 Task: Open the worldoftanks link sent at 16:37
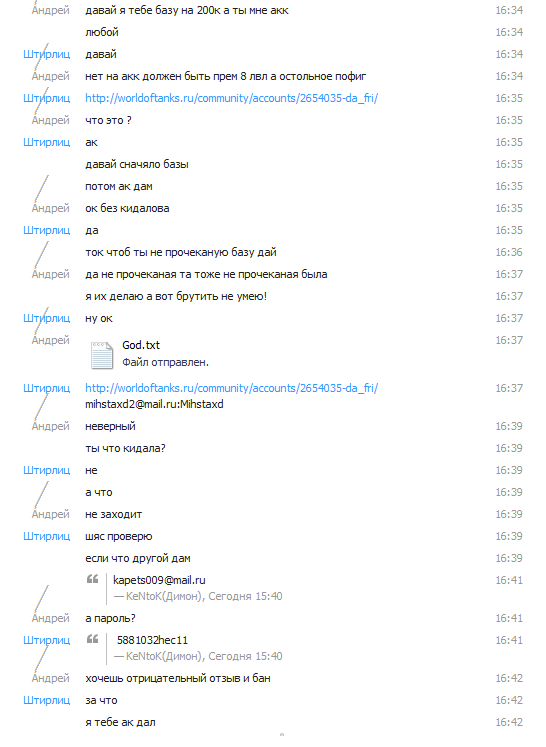[x=232, y=388]
